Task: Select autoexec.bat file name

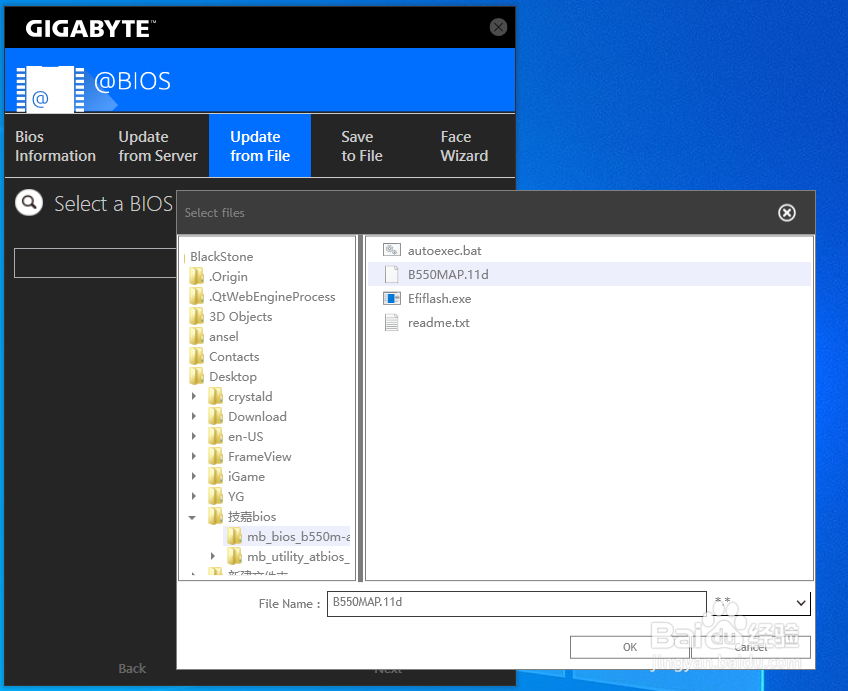Action: [445, 250]
